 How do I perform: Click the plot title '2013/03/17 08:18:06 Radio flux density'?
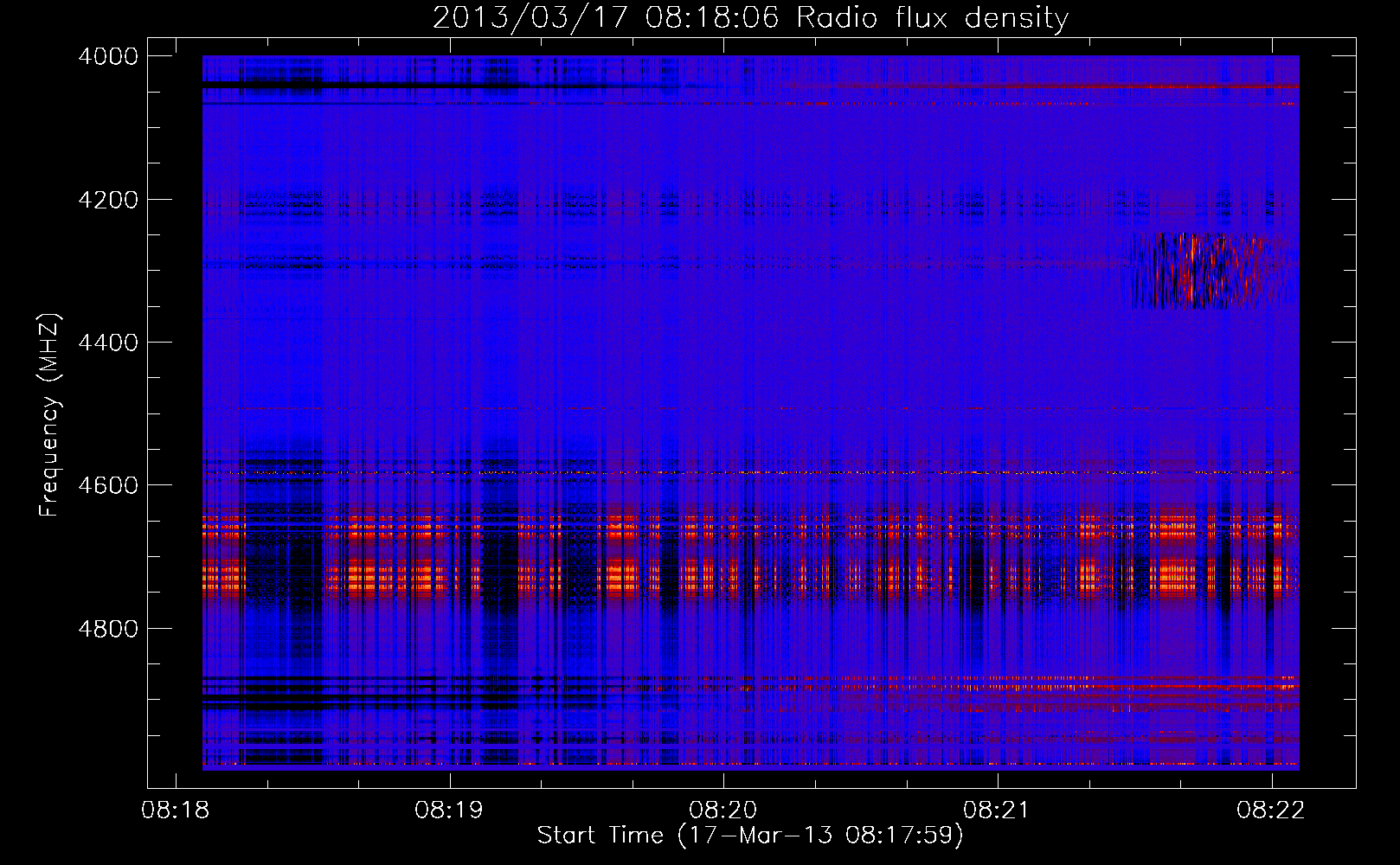[x=750, y=18]
